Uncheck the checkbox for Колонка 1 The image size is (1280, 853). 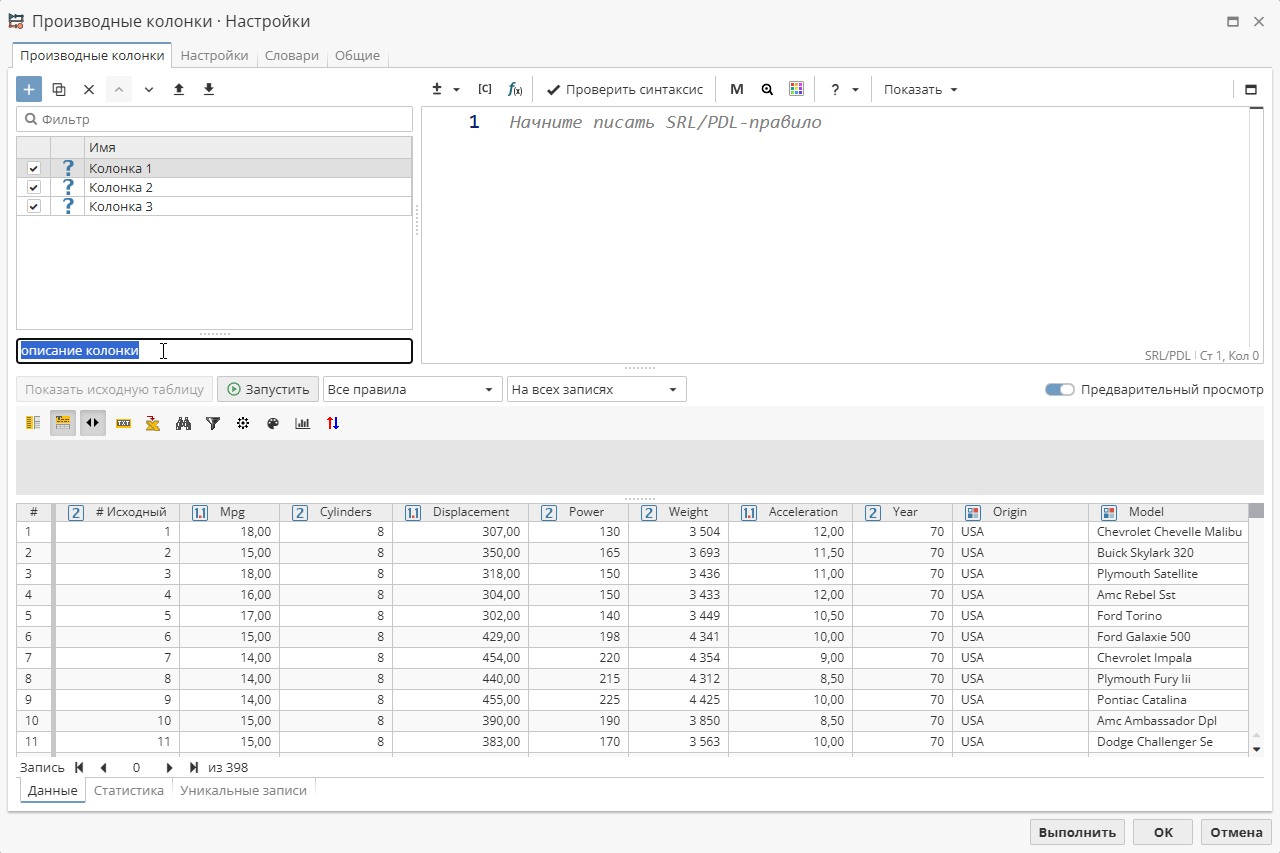click(x=34, y=168)
